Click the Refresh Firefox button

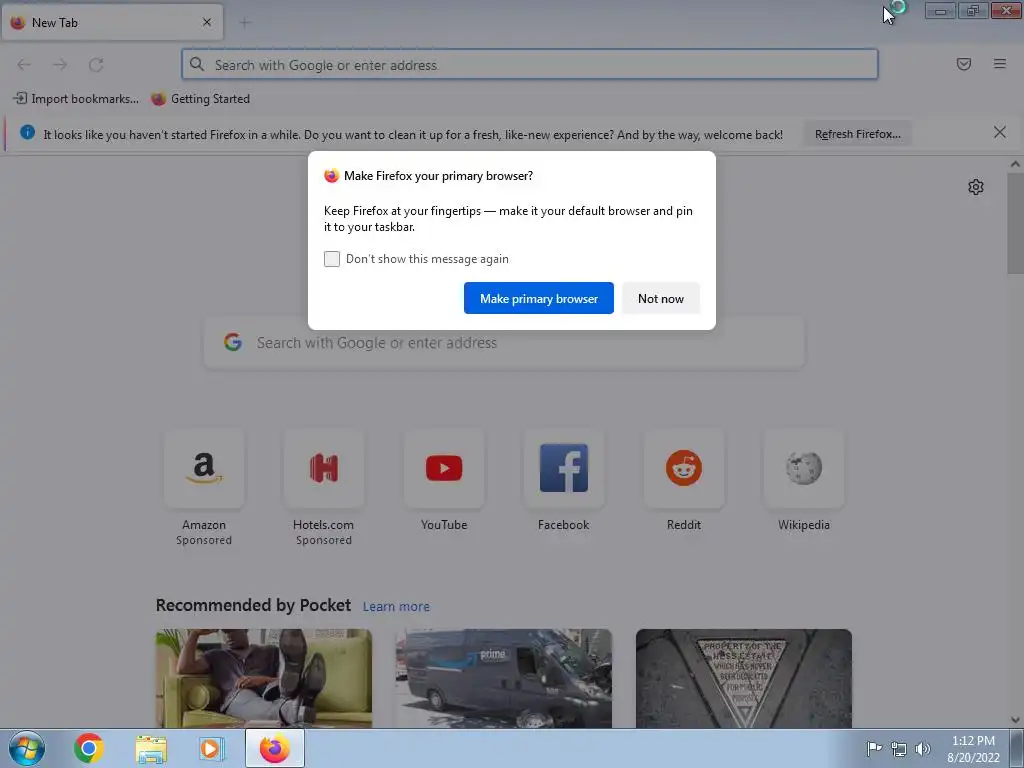857,134
